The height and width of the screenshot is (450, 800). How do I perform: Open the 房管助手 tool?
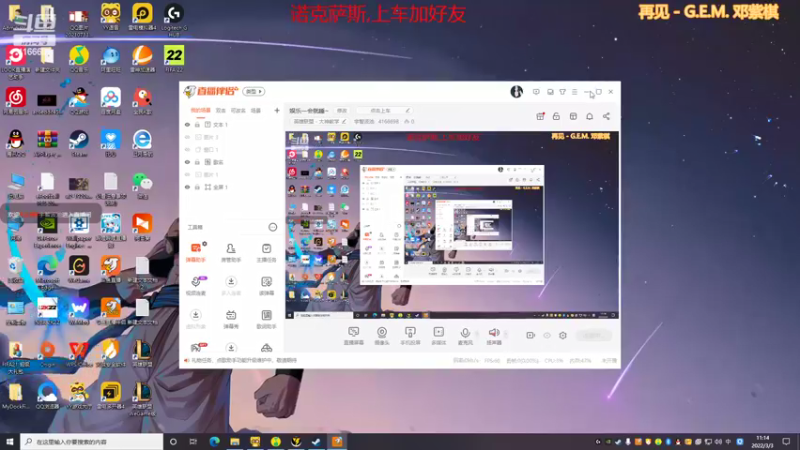point(231,252)
